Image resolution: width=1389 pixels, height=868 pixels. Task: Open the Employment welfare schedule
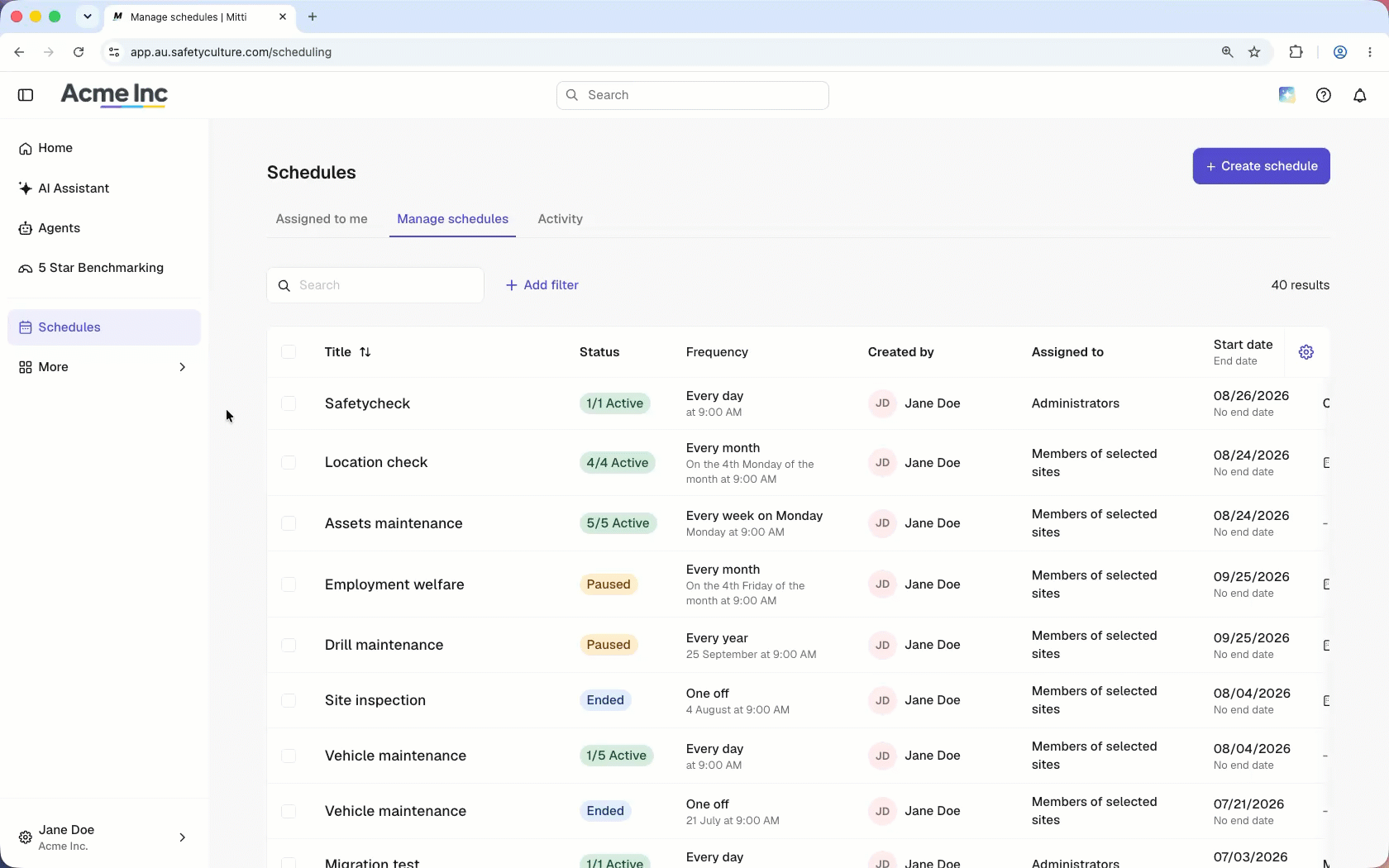(394, 584)
